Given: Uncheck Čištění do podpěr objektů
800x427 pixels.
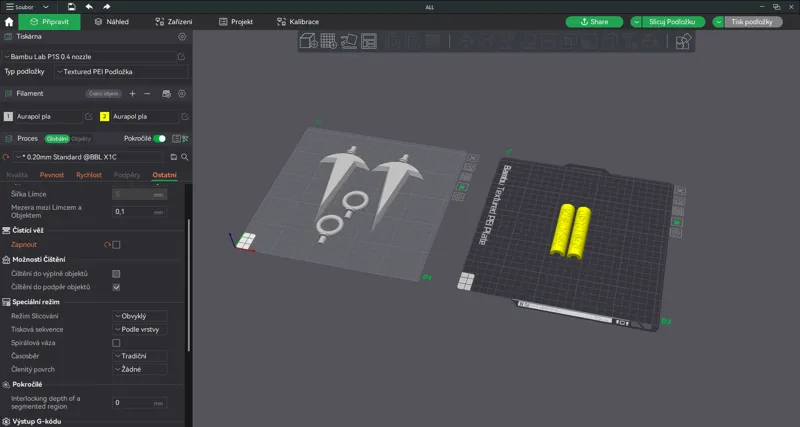Looking at the screenshot, I should pos(116,287).
